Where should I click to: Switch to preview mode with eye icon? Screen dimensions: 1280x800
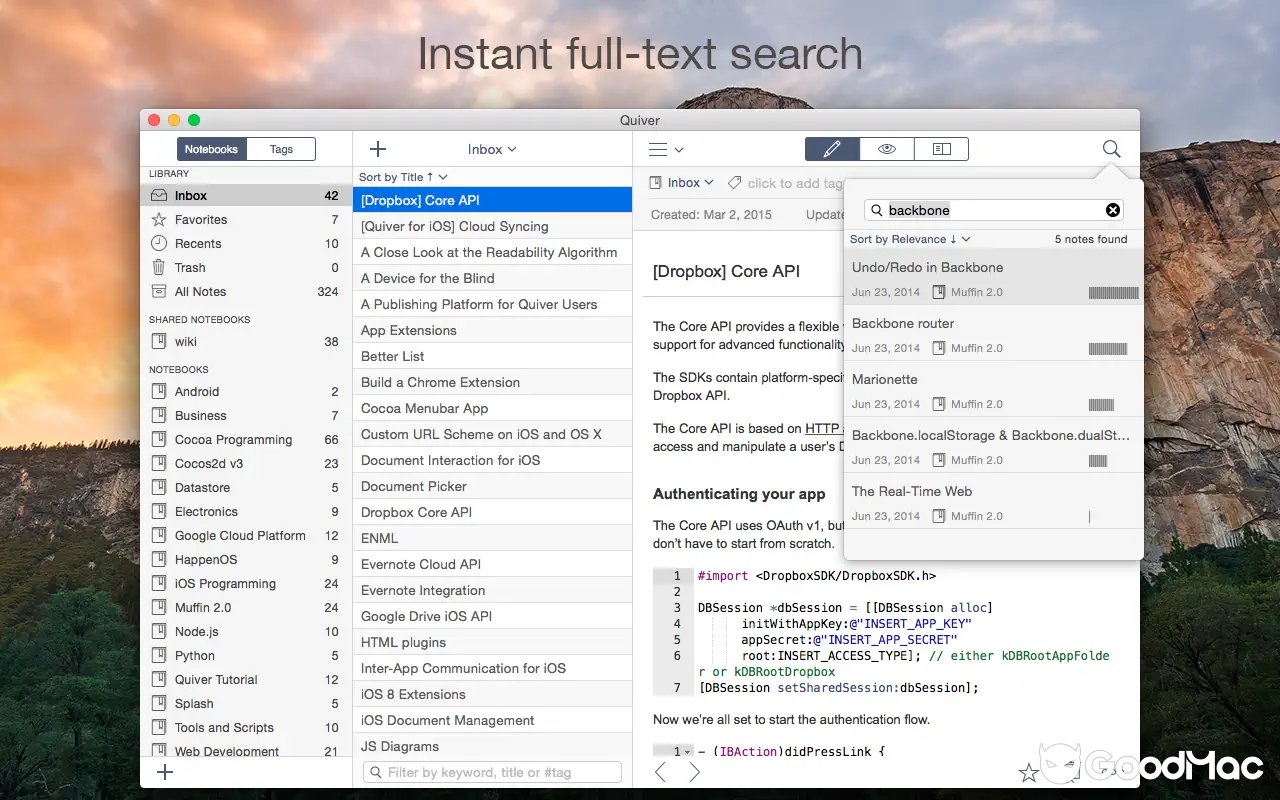(x=887, y=149)
